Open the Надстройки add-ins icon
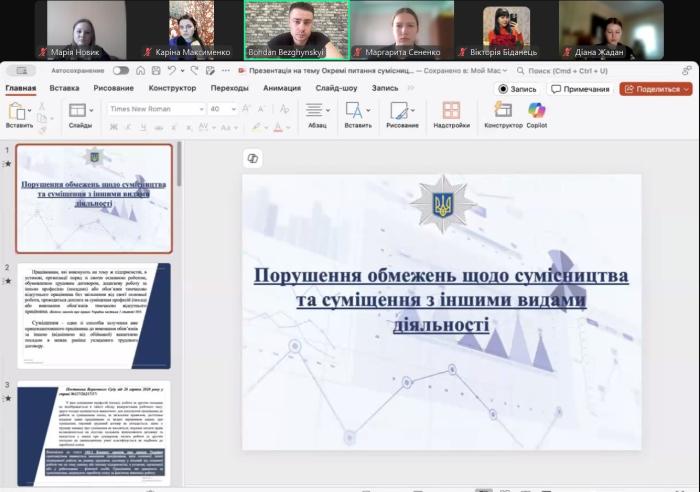The width and height of the screenshot is (700, 492). point(451,111)
